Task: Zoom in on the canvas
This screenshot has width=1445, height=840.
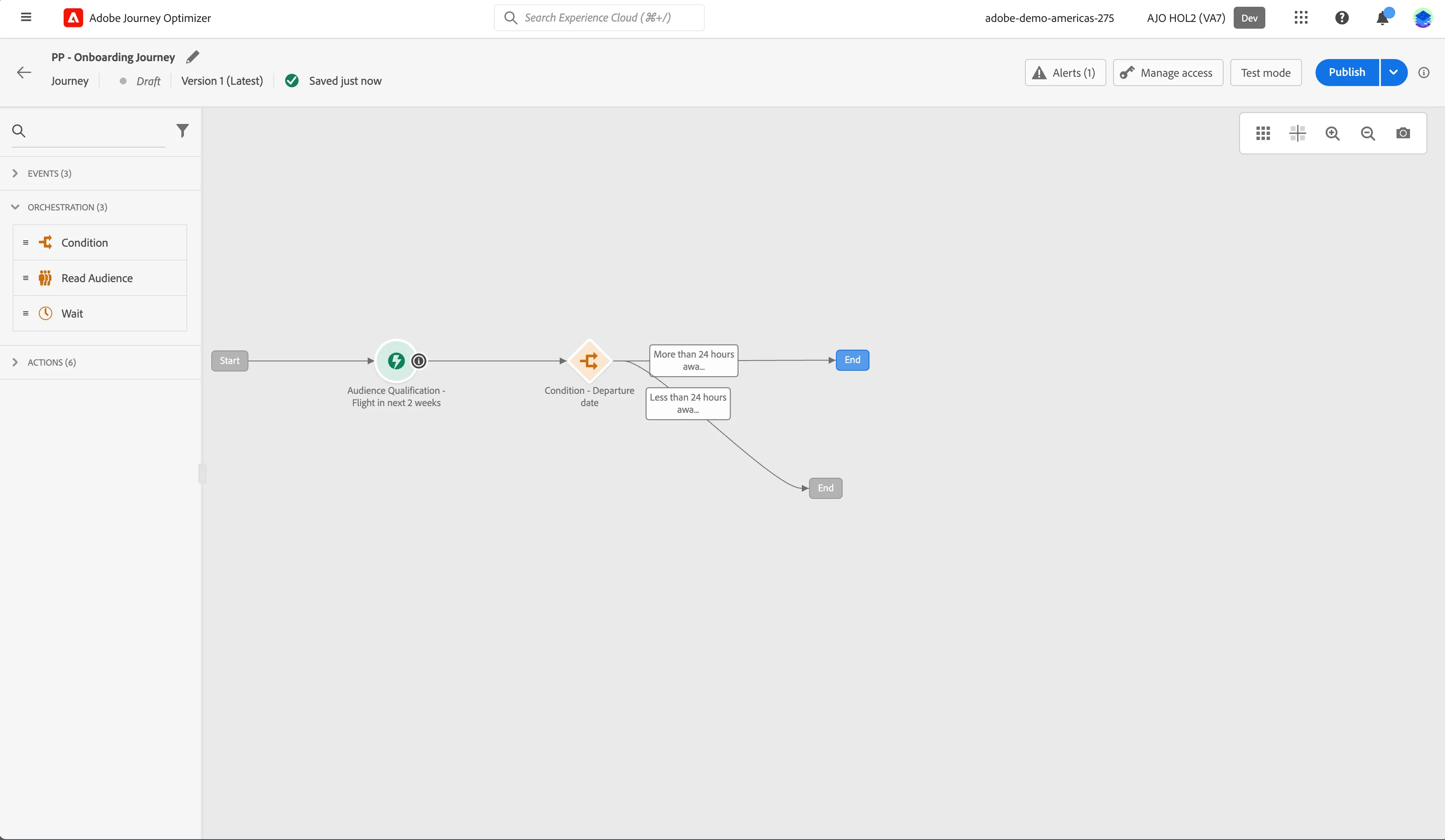Action: [x=1332, y=133]
